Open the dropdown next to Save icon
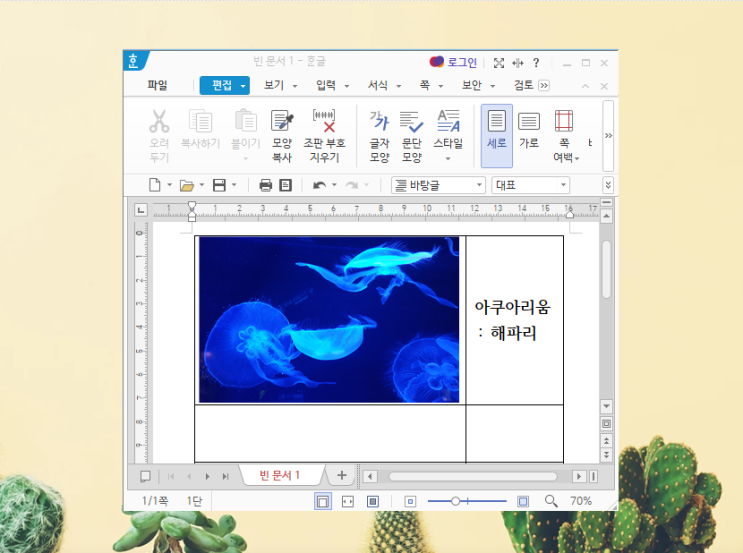The width and height of the screenshot is (743, 553). pyautogui.click(x=234, y=185)
